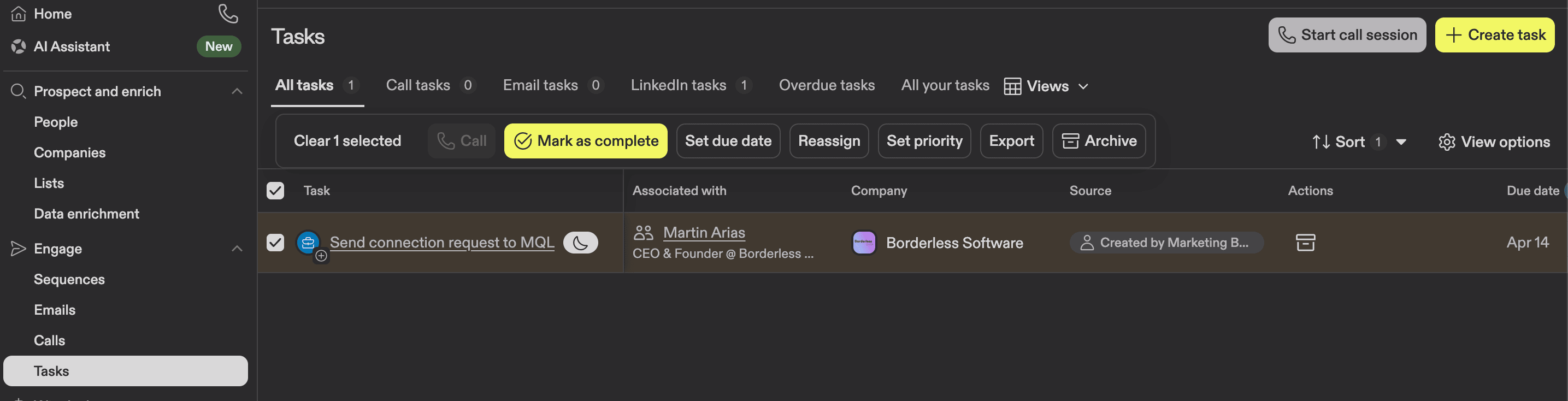The width and height of the screenshot is (1568, 401).
Task: Click the Task column header
Action: [316, 191]
